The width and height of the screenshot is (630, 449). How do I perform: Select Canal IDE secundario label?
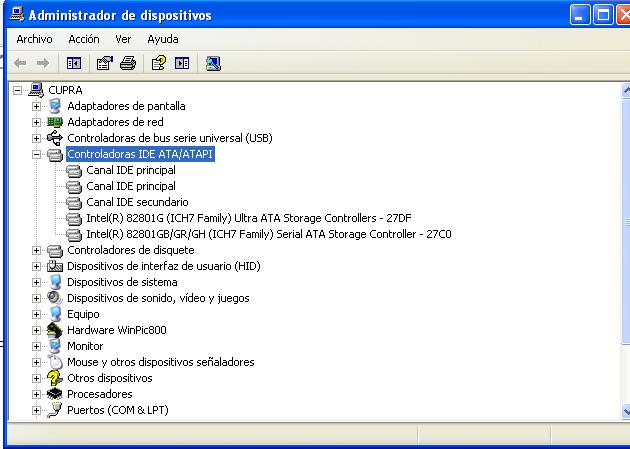pyautogui.click(x=137, y=202)
